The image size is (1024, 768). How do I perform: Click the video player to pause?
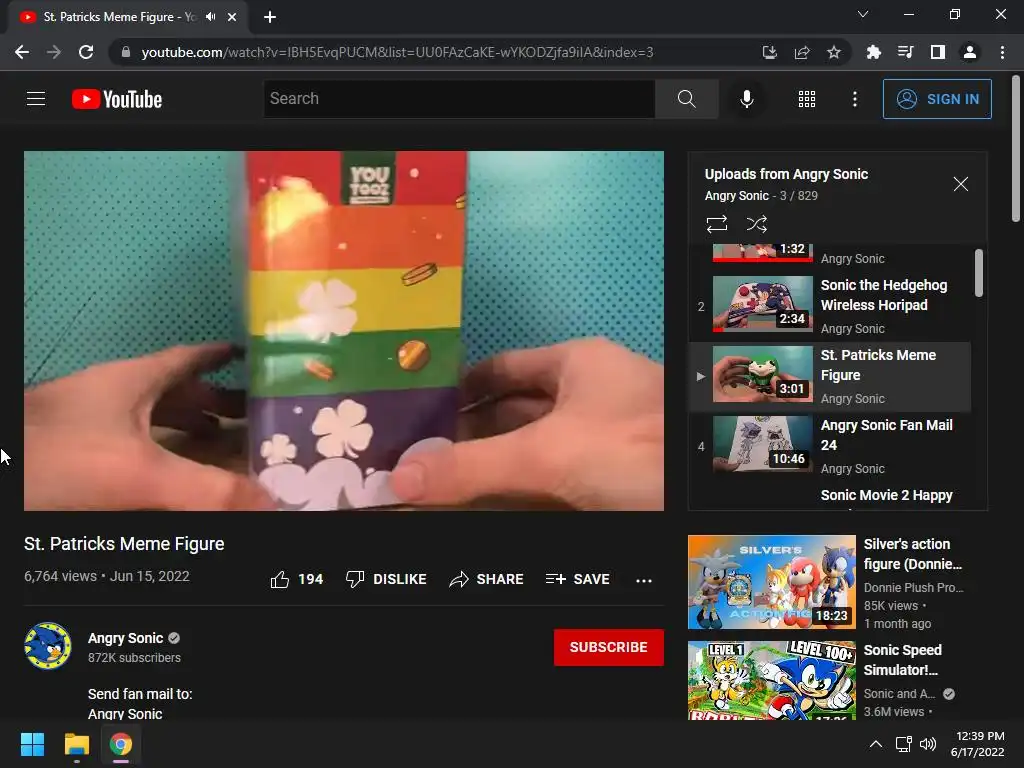click(x=344, y=330)
